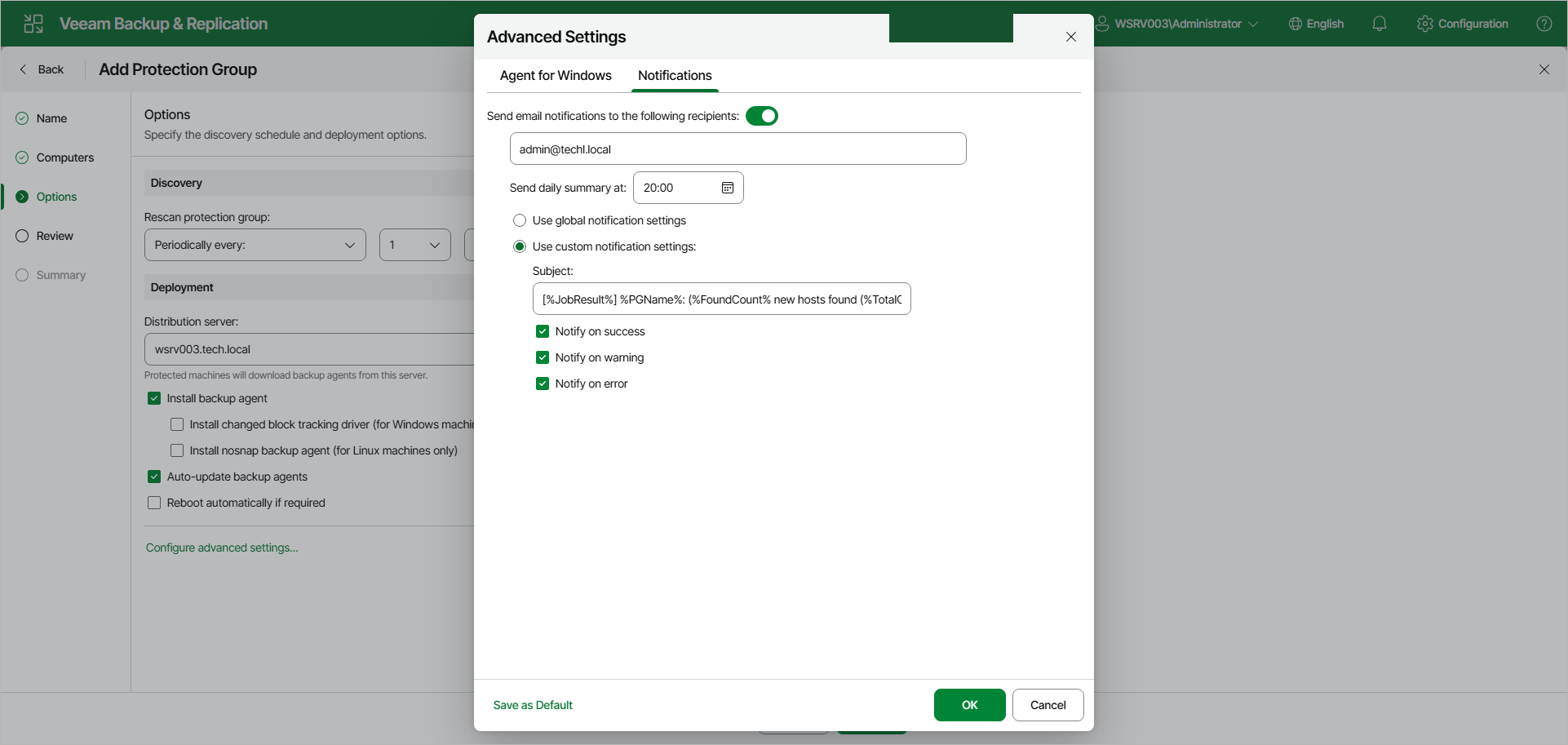Click the Back arrow icon
Image resolution: width=1568 pixels, height=745 pixels.
tap(23, 69)
